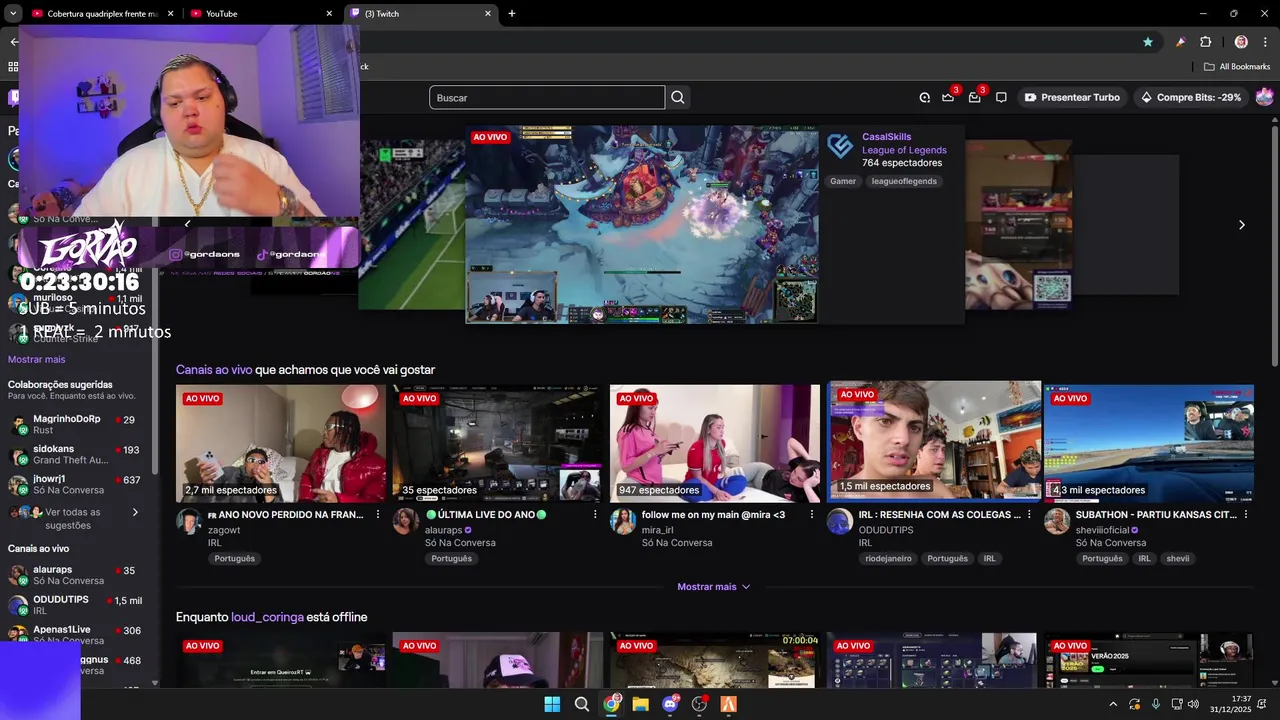Viewport: 1280px width, 720px height.
Task: Expand Mostrar mais below live channel cards
Action: point(713,587)
